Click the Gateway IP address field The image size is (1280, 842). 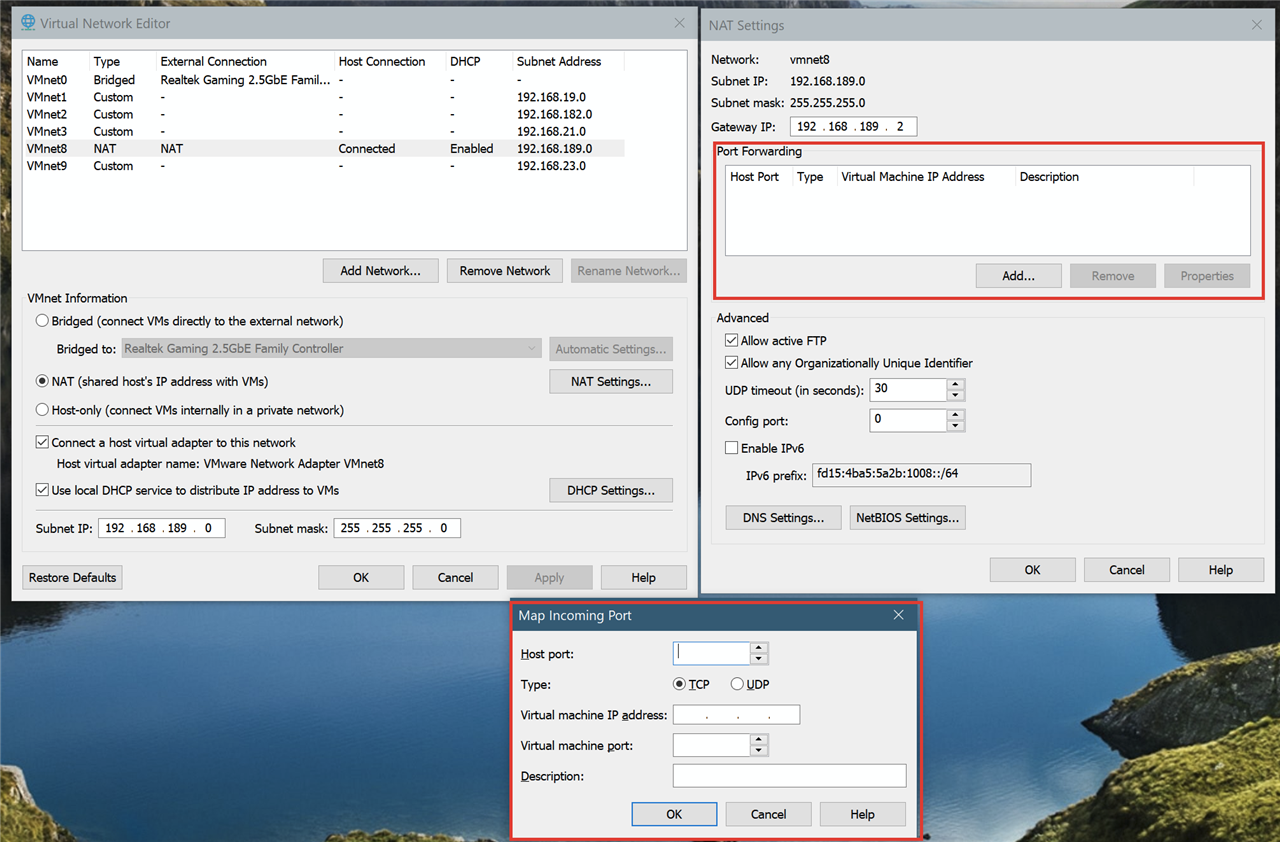point(853,127)
